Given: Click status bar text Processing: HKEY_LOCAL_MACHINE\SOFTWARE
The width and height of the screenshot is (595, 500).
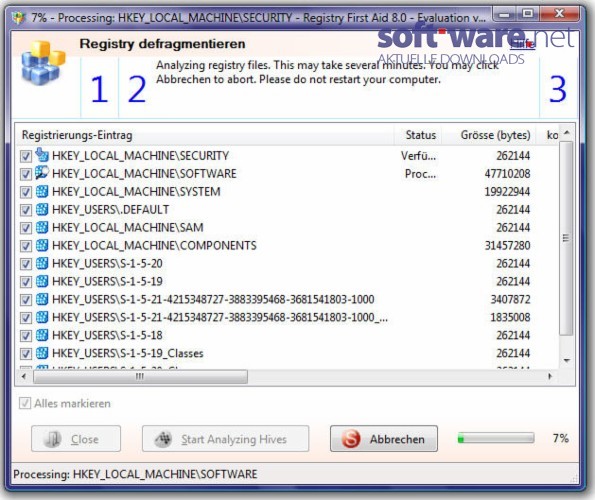Looking at the screenshot, I should click(135, 474).
